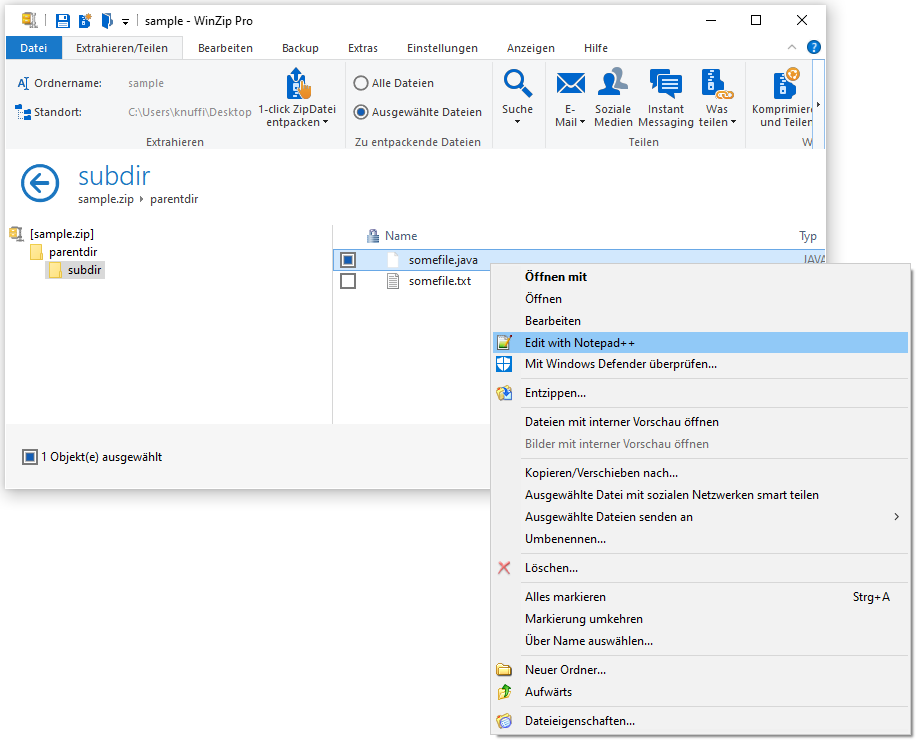This screenshot has width=922, height=747.
Task: Switch to the Bearbeiten ribbon tab
Action: tap(225, 48)
